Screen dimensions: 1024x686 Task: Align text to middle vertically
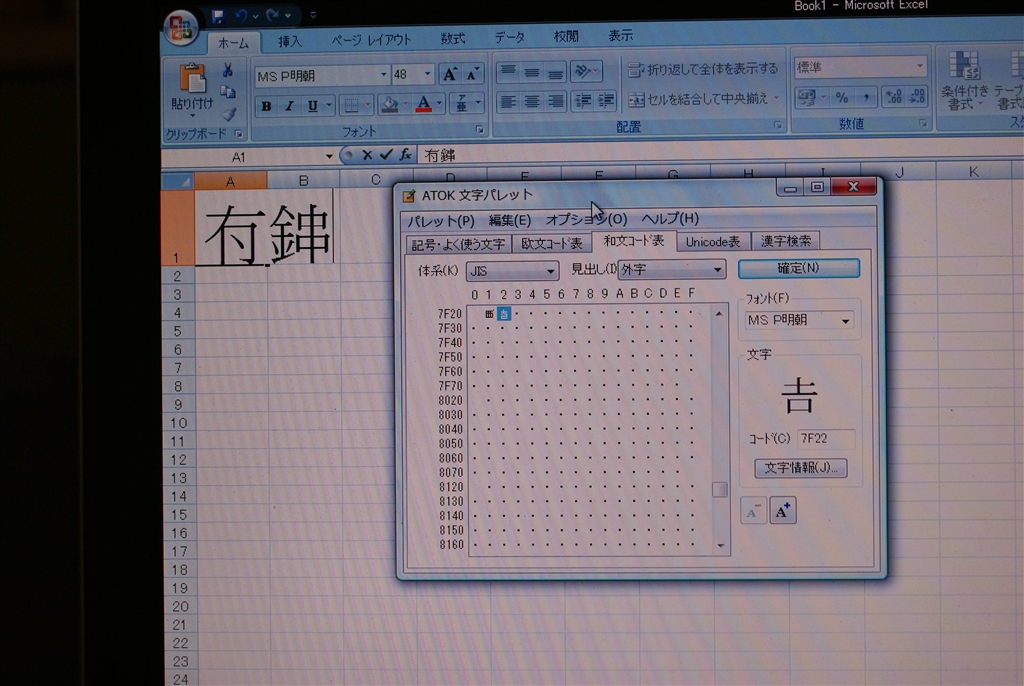coord(532,71)
